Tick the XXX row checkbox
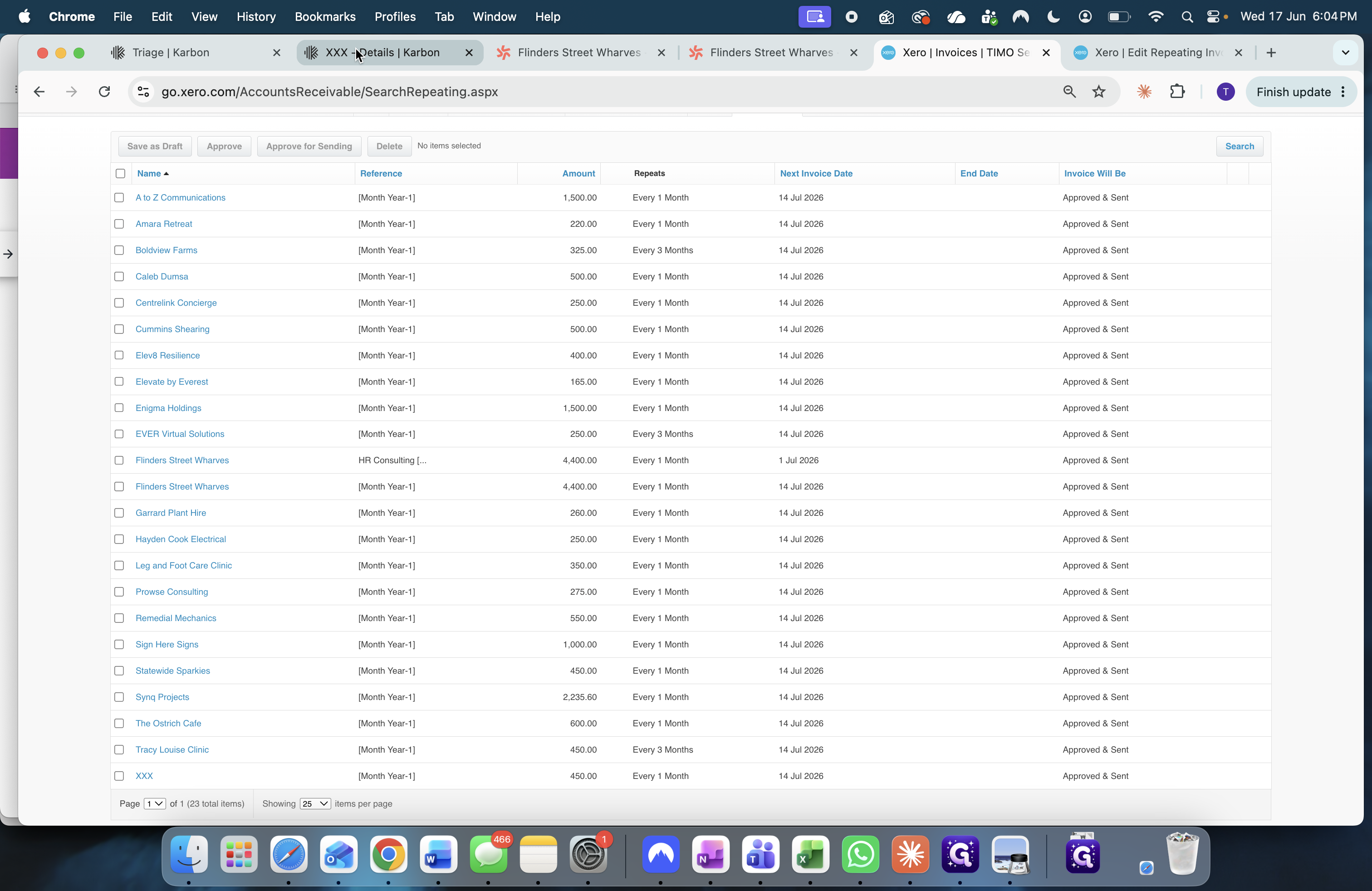This screenshot has width=1372, height=891. pos(119,776)
